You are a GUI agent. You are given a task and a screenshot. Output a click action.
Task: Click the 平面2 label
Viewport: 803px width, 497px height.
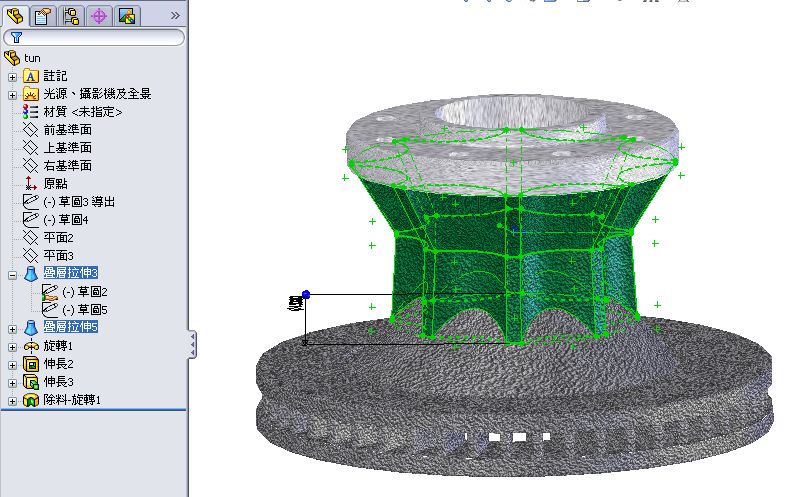pos(58,238)
